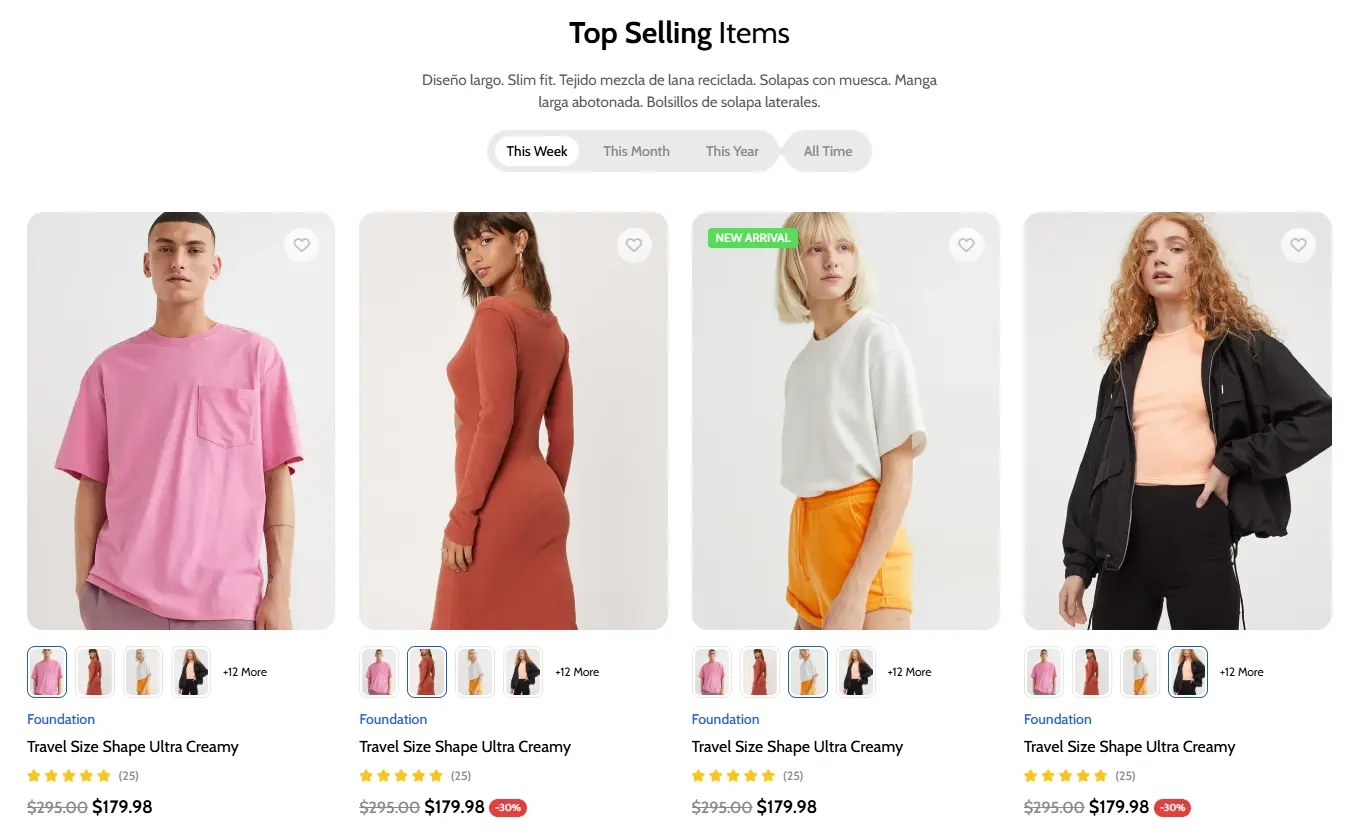Click heart icon on red dress product
Screen dimensions: 1359x836
634,245
